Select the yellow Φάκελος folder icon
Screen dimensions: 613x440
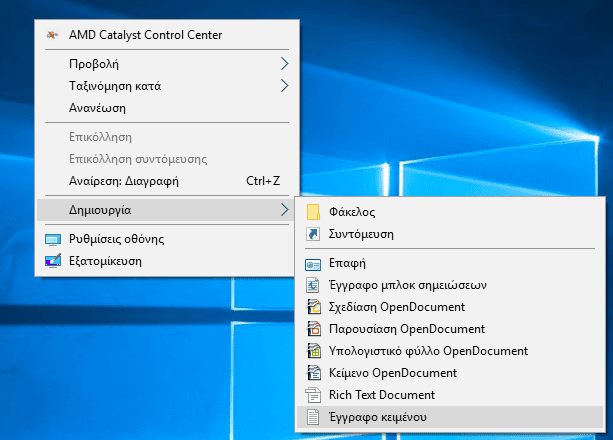point(313,212)
